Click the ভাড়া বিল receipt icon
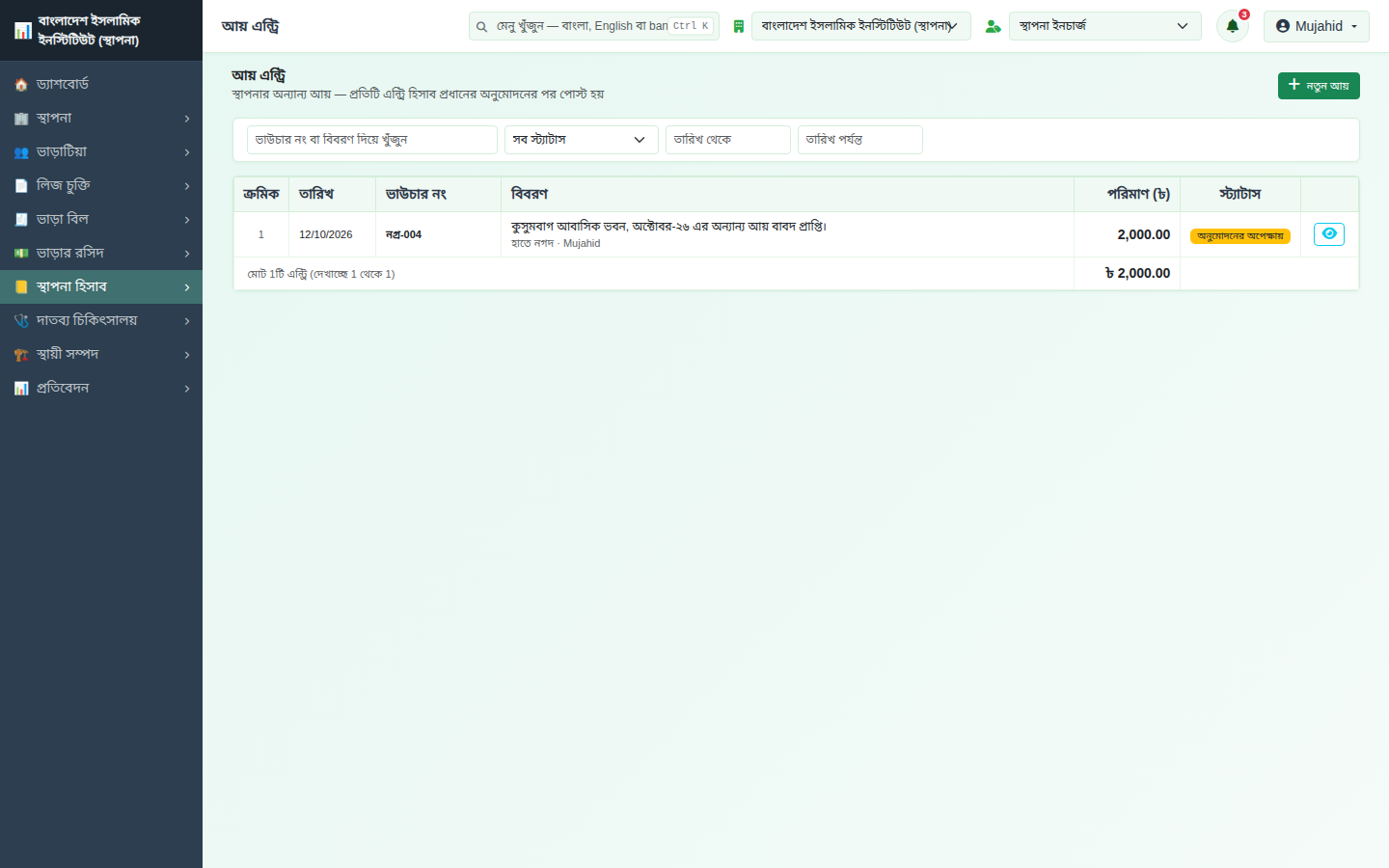The image size is (1389, 868). click(x=21, y=220)
